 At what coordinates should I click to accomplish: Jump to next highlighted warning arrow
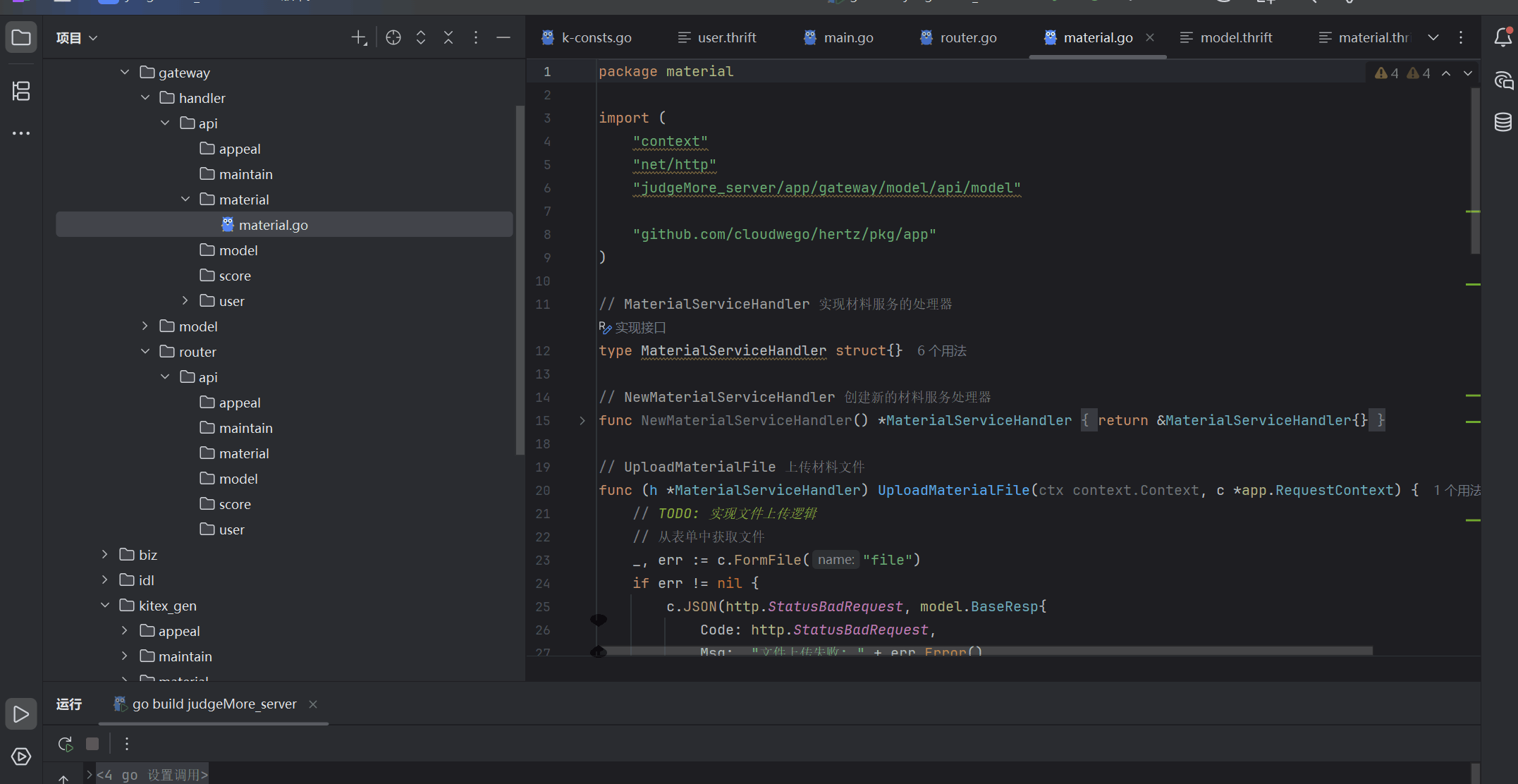point(1468,73)
